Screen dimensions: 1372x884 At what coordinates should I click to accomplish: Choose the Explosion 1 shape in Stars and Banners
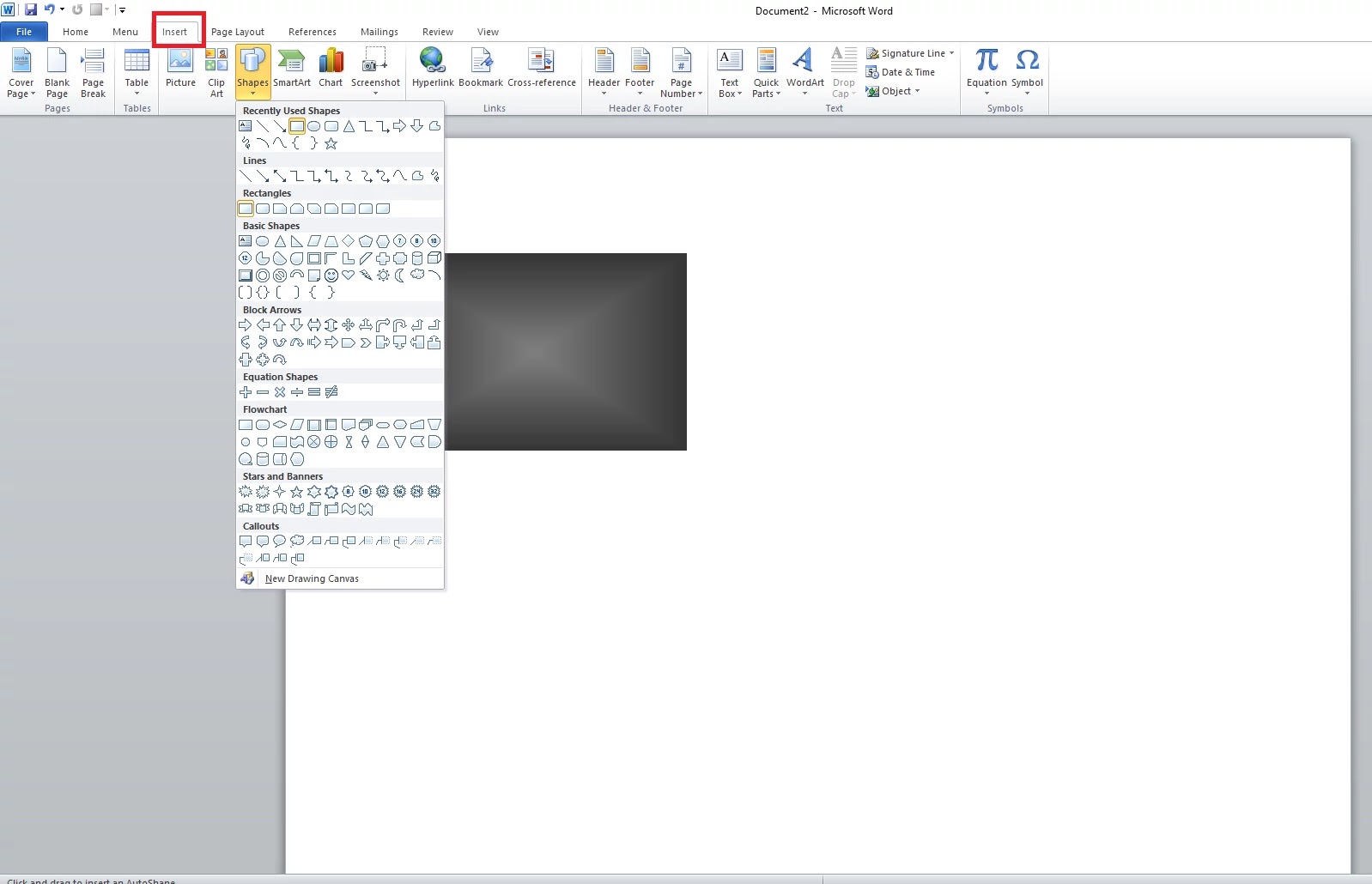(x=246, y=492)
